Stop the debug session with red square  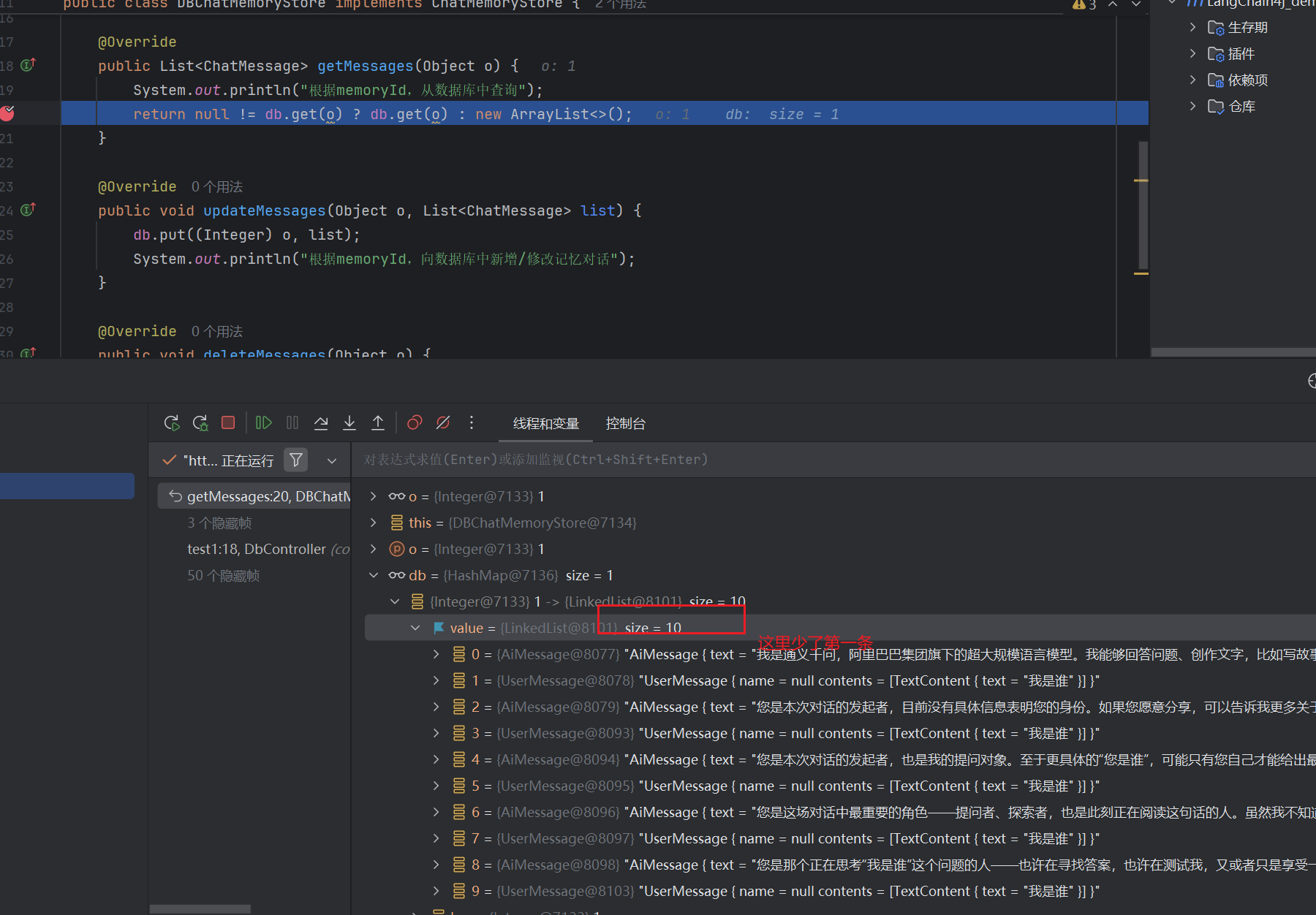coord(228,422)
